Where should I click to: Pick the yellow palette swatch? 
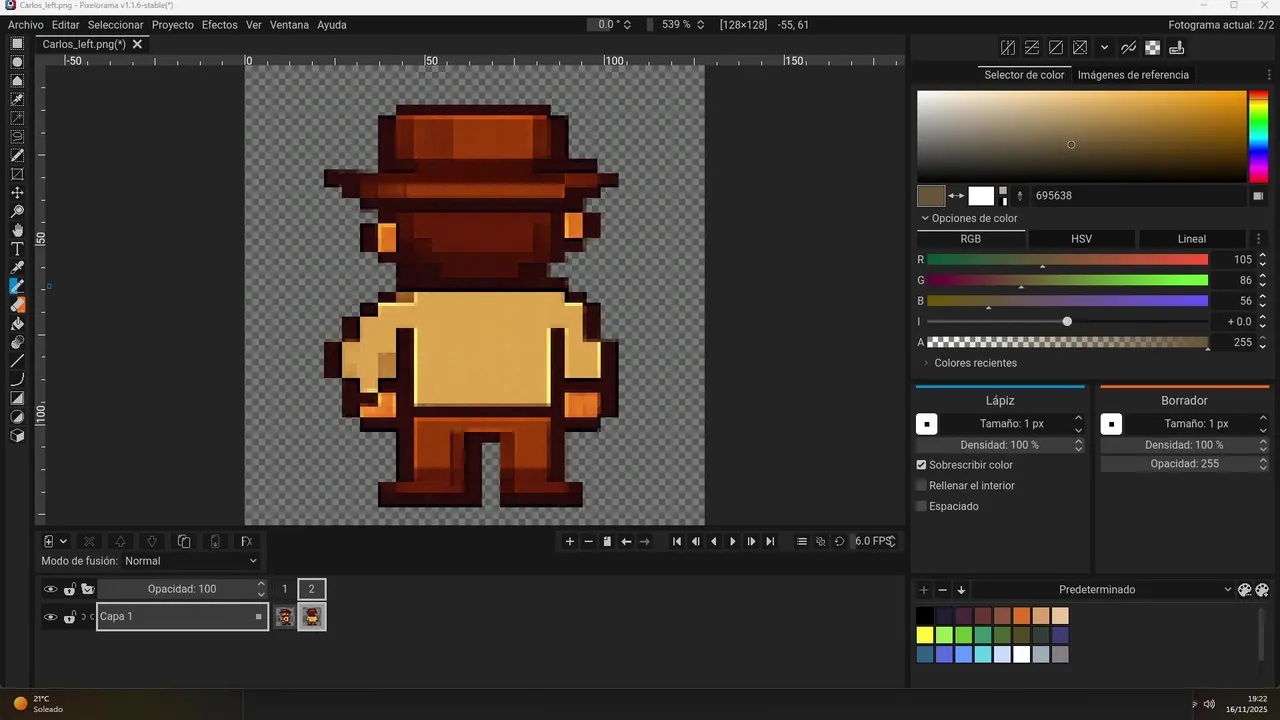tap(925, 635)
